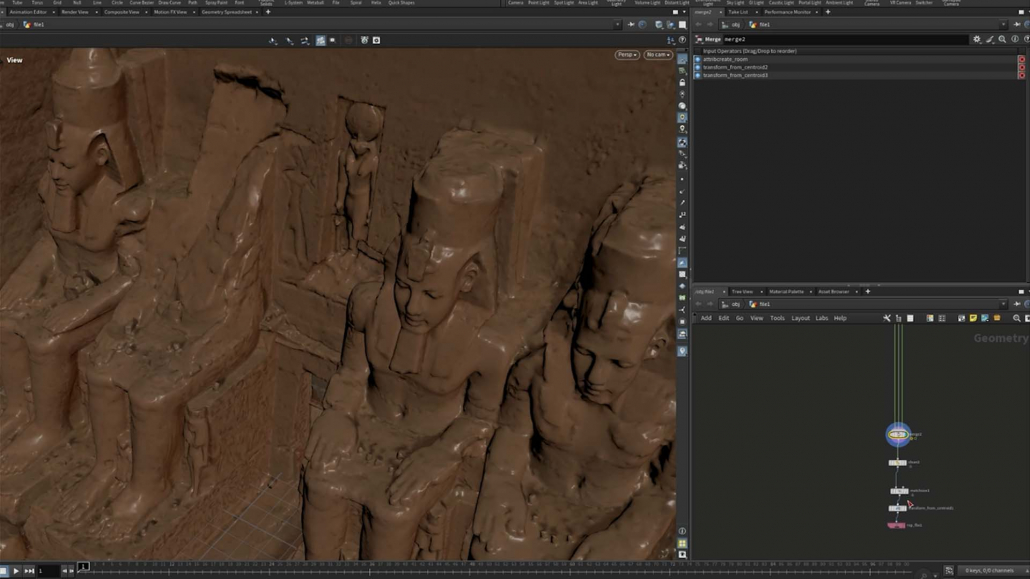Image resolution: width=1030 pixels, height=579 pixels.
Task: Open the Layout menu in network editor
Action: (x=800, y=318)
